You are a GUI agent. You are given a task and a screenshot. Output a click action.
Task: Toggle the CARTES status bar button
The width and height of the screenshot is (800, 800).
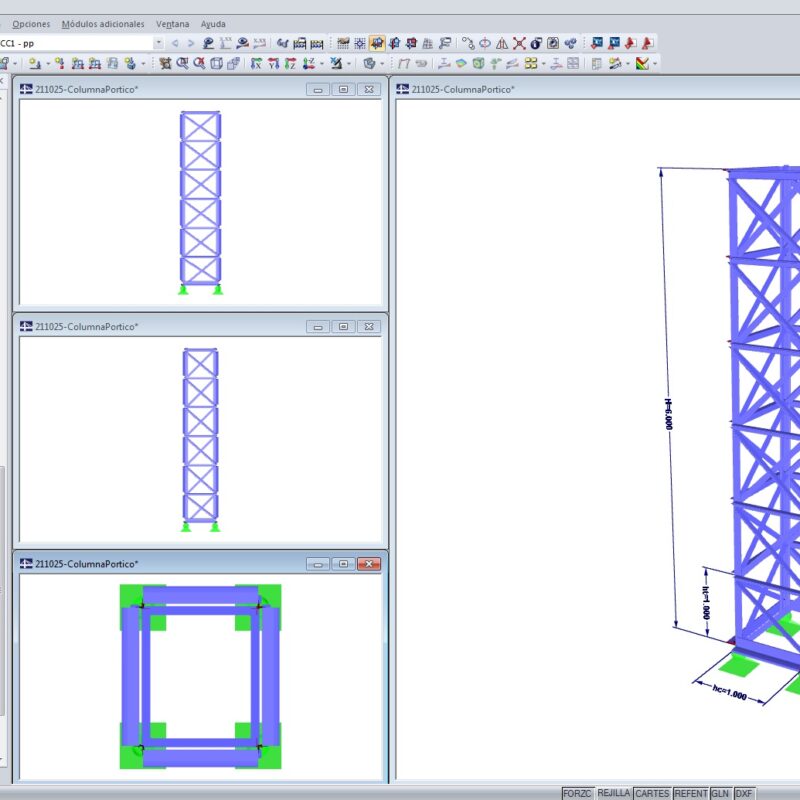click(653, 793)
